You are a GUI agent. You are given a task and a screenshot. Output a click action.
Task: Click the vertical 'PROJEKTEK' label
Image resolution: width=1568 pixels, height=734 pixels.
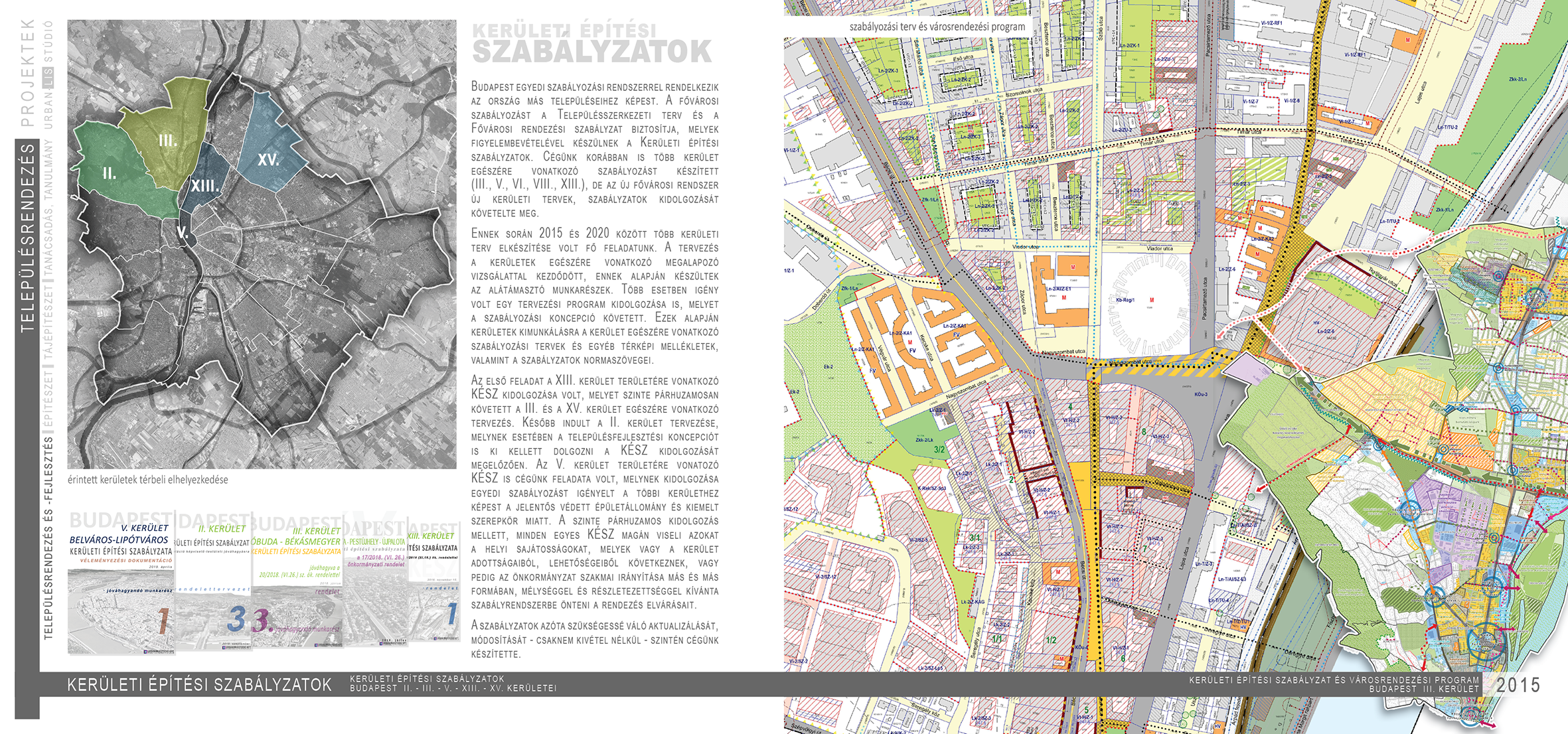click(x=27, y=72)
